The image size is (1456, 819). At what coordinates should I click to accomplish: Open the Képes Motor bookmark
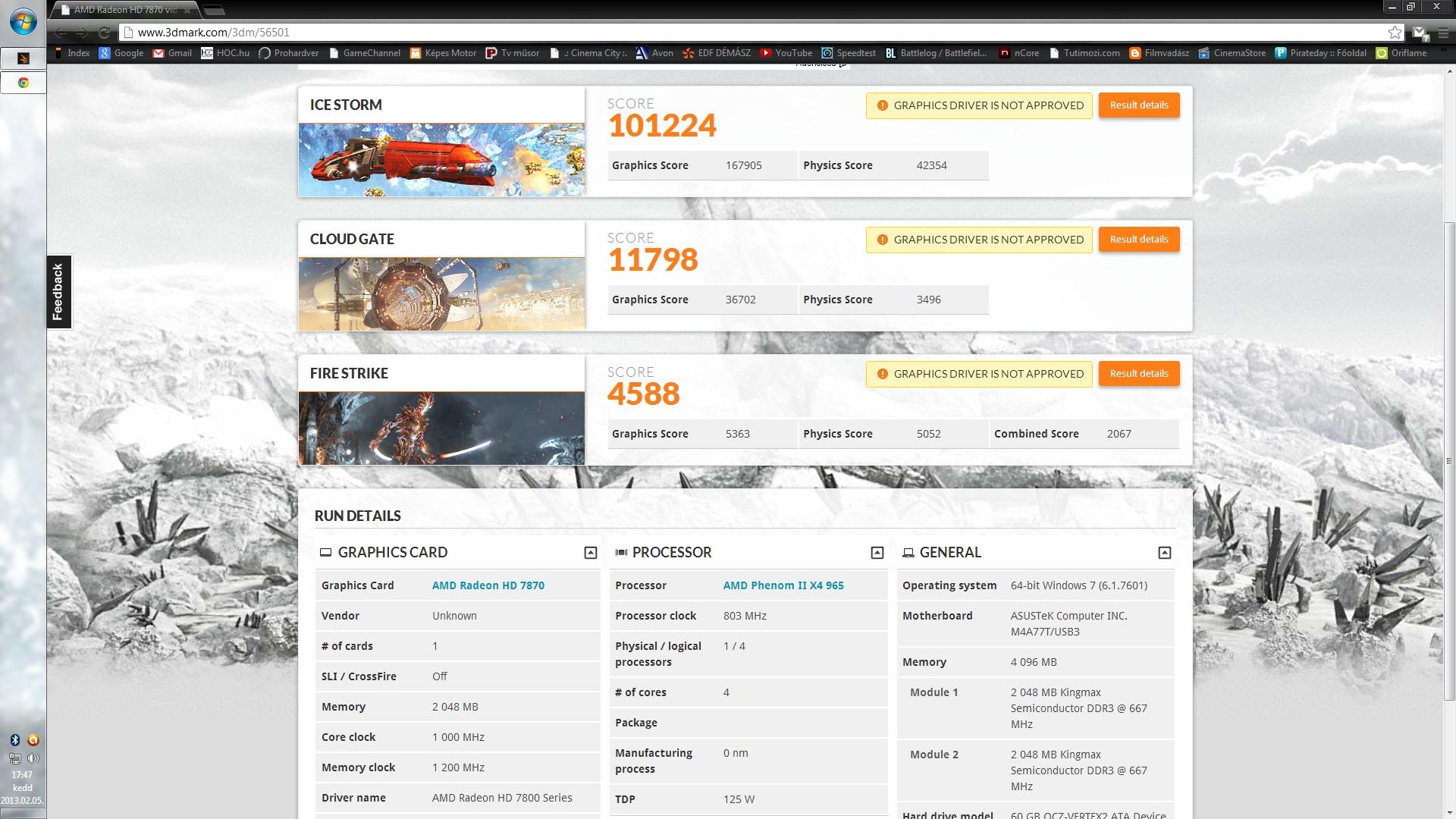pyautogui.click(x=444, y=53)
